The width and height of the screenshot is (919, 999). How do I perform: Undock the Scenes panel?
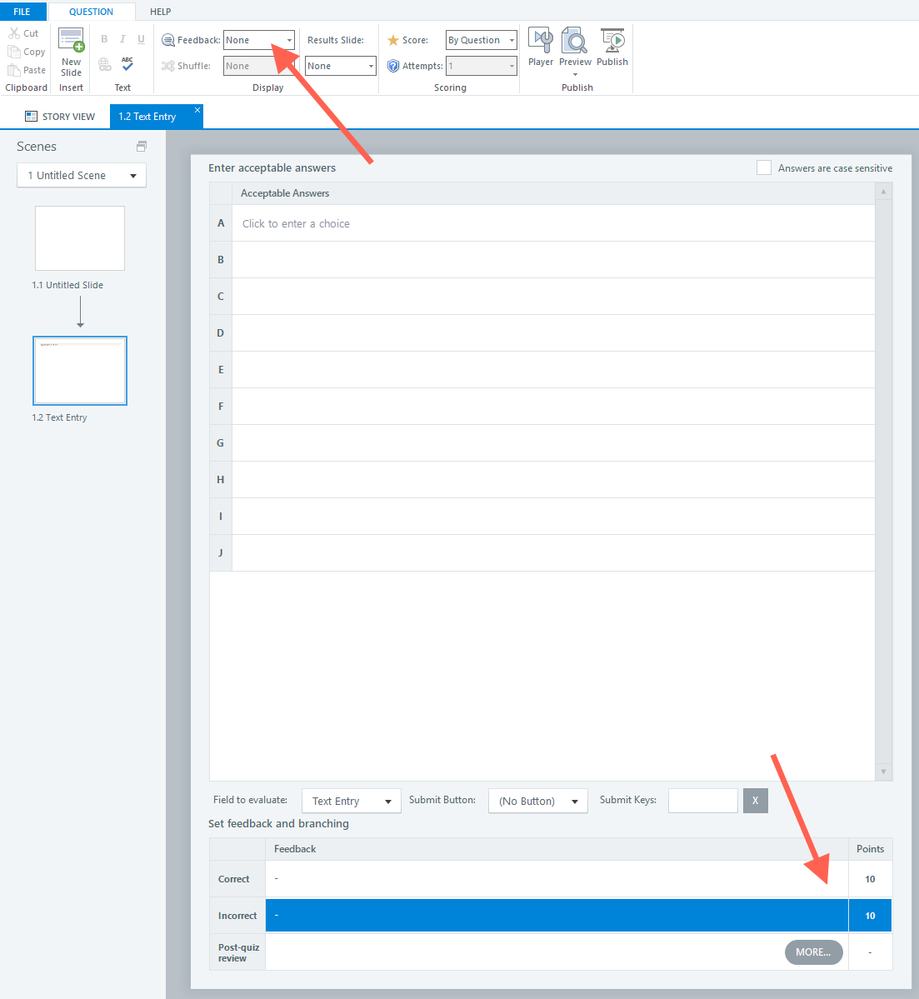[141, 147]
